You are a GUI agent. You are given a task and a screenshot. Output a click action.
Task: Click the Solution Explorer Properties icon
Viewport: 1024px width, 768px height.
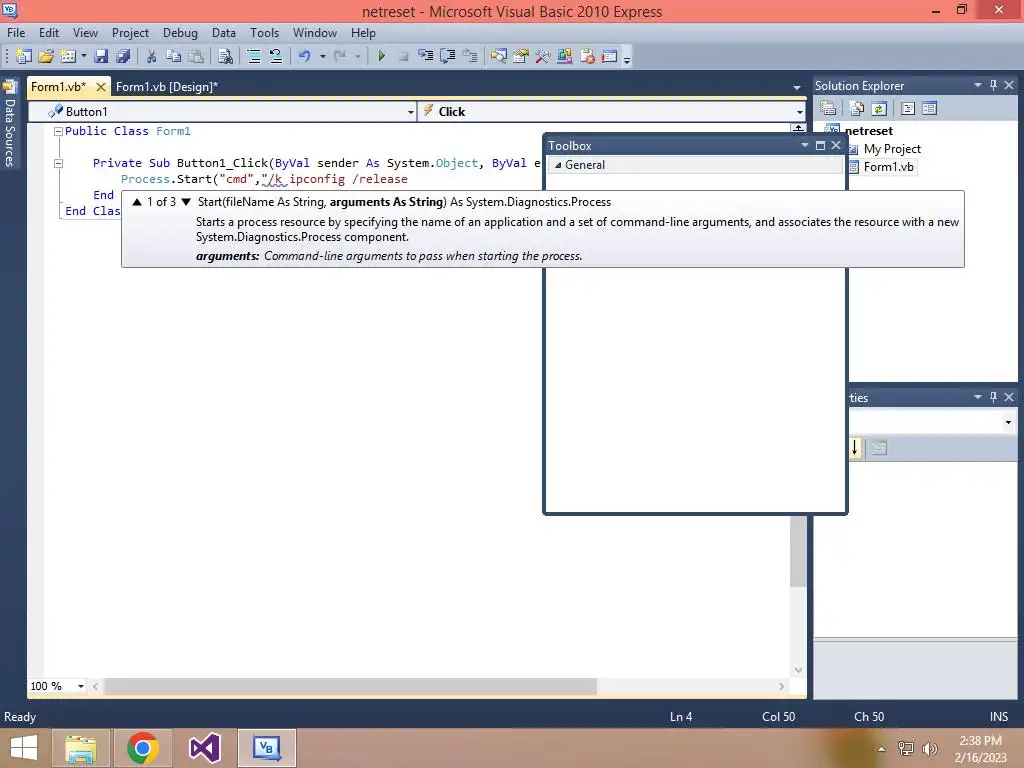828,108
